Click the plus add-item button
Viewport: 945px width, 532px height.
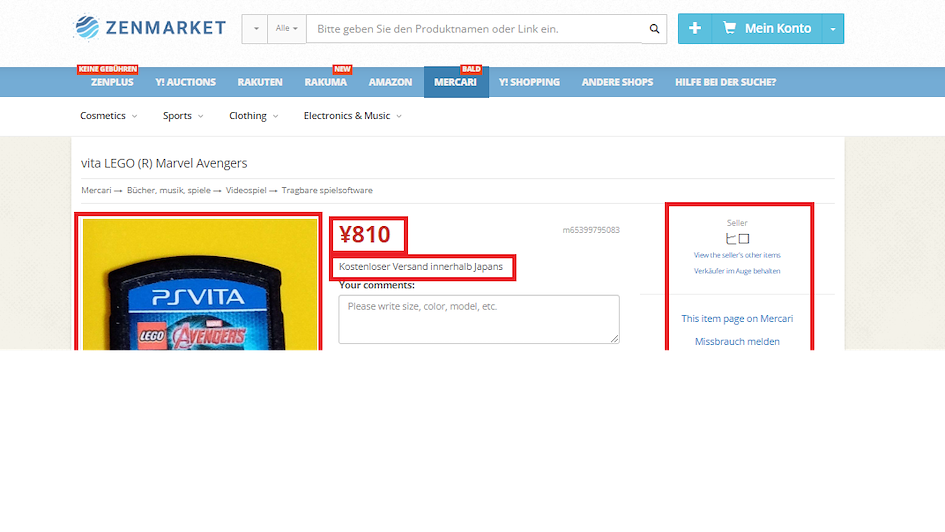click(695, 28)
